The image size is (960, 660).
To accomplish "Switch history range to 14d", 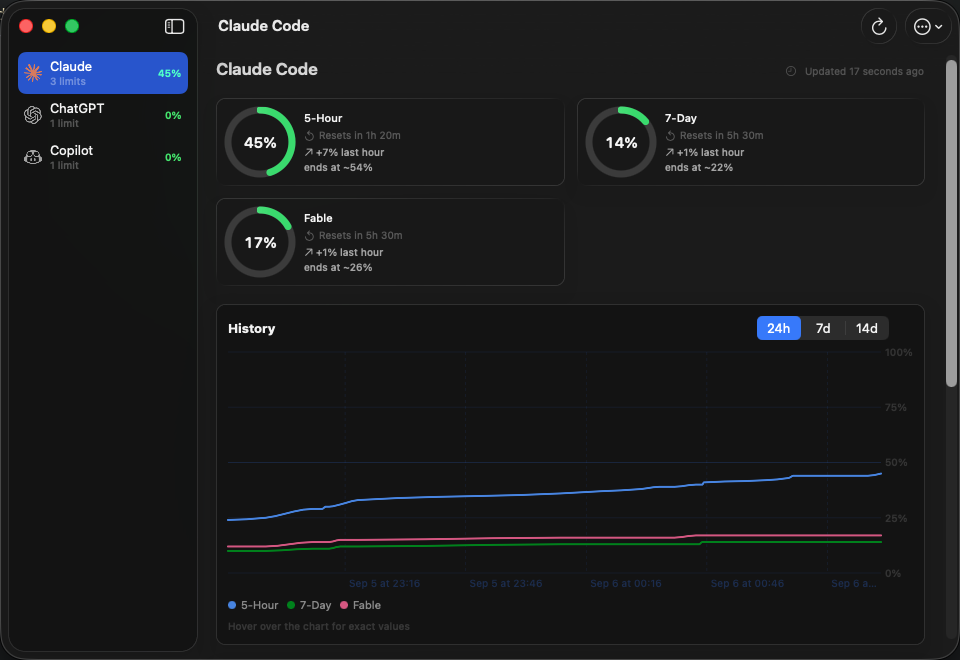I will pyautogui.click(x=866, y=328).
